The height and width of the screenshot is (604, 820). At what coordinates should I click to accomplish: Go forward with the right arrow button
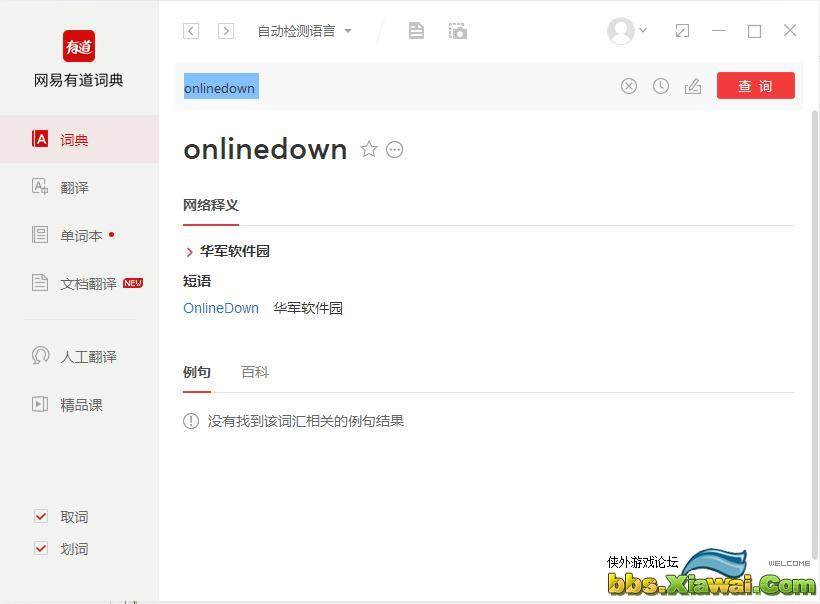tap(226, 31)
